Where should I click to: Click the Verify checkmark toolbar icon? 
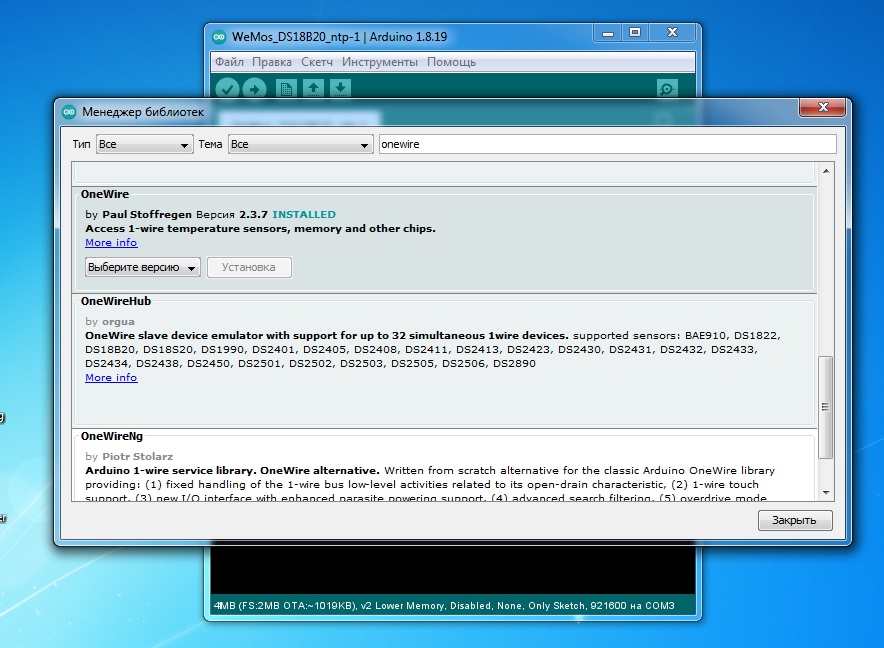(227, 89)
